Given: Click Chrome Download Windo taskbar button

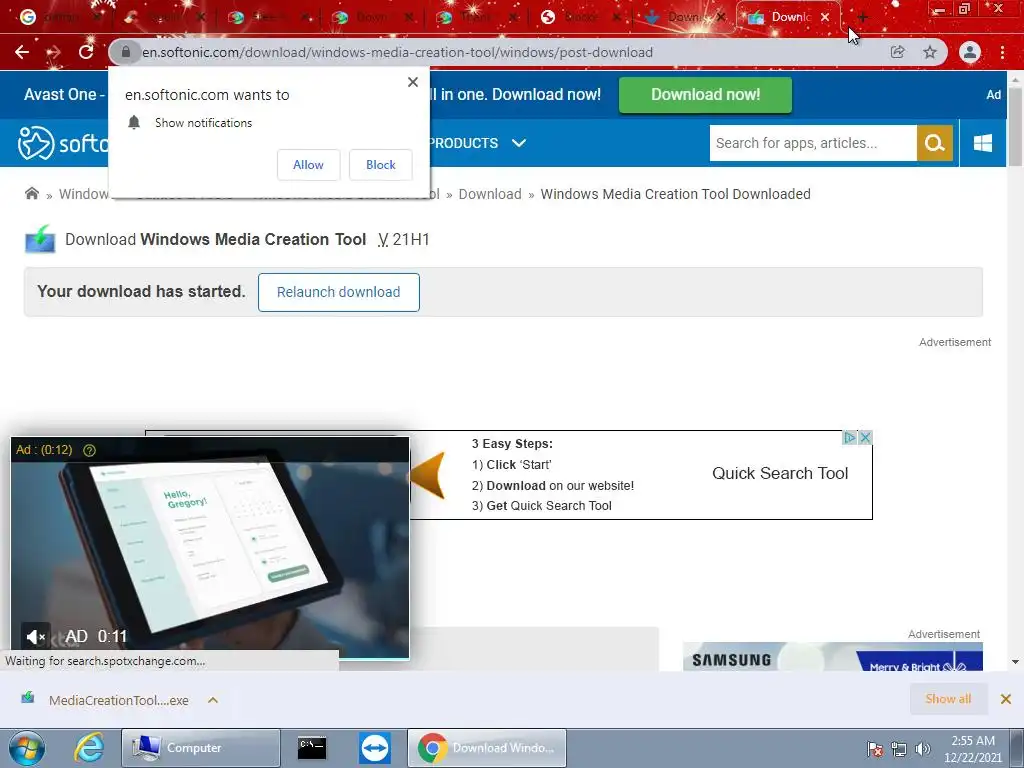Looking at the screenshot, I should (487, 748).
